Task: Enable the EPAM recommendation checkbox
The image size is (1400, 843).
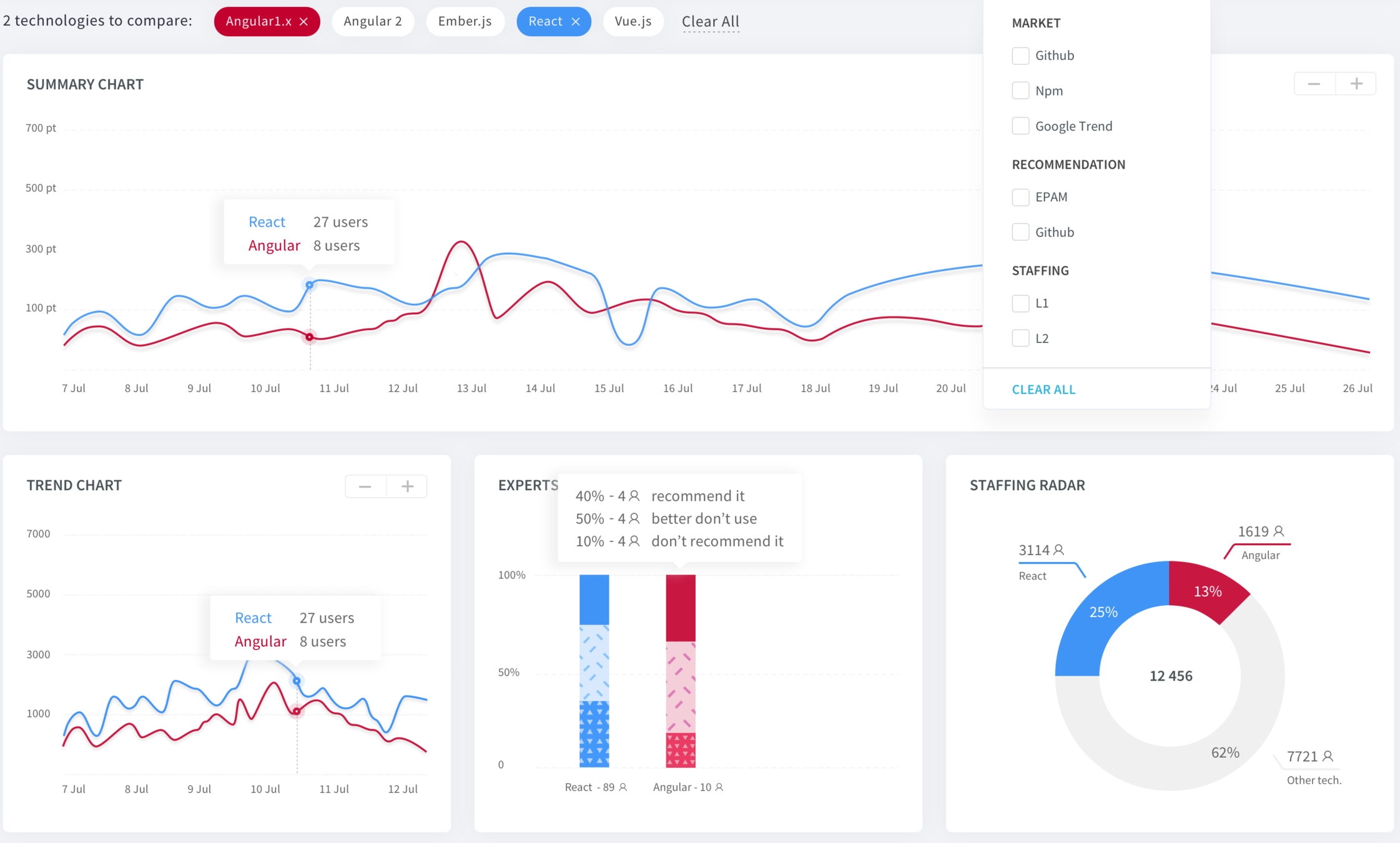Action: click(1020, 197)
